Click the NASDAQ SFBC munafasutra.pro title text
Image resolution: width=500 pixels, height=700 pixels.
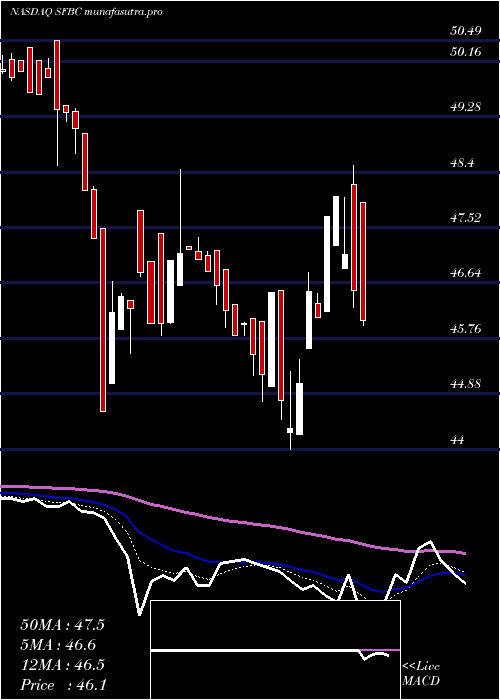click(x=85, y=12)
